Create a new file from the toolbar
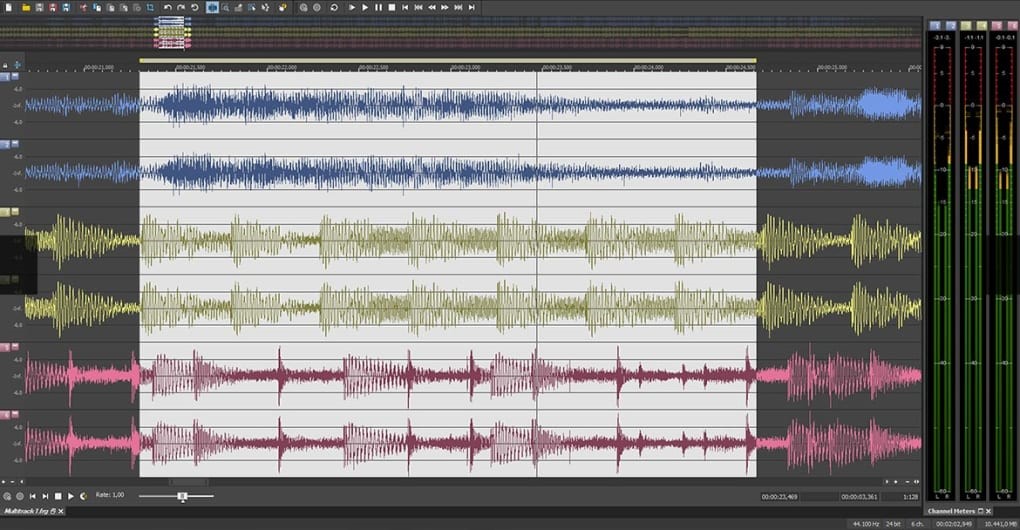The width and height of the screenshot is (1020, 530). (x=7, y=7)
